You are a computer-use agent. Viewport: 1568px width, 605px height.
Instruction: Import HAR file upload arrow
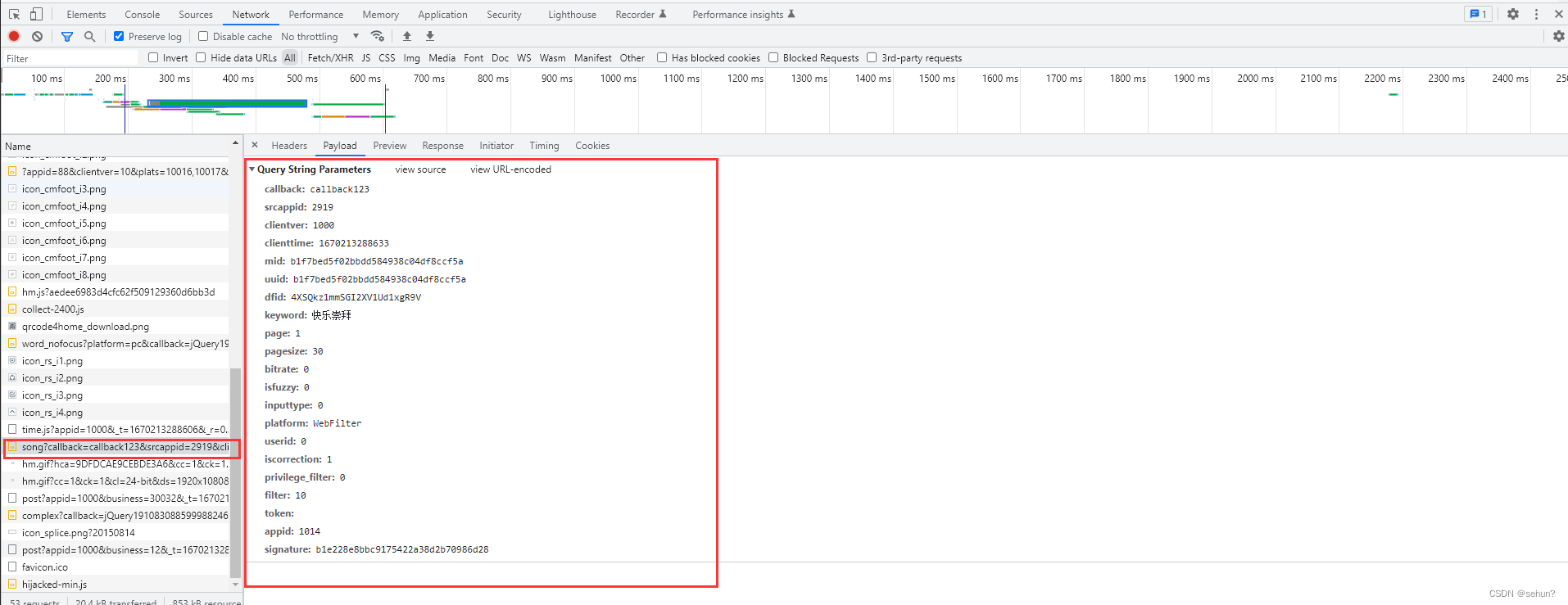pos(407,36)
